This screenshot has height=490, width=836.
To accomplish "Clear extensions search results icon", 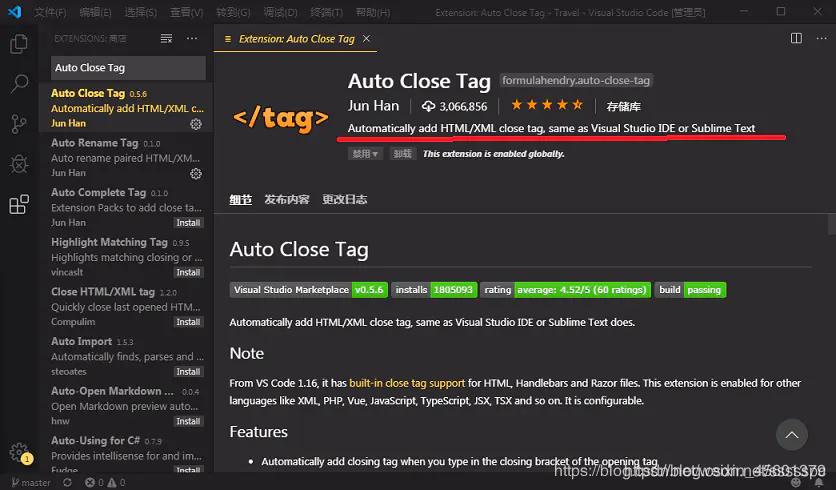I will click(166, 38).
